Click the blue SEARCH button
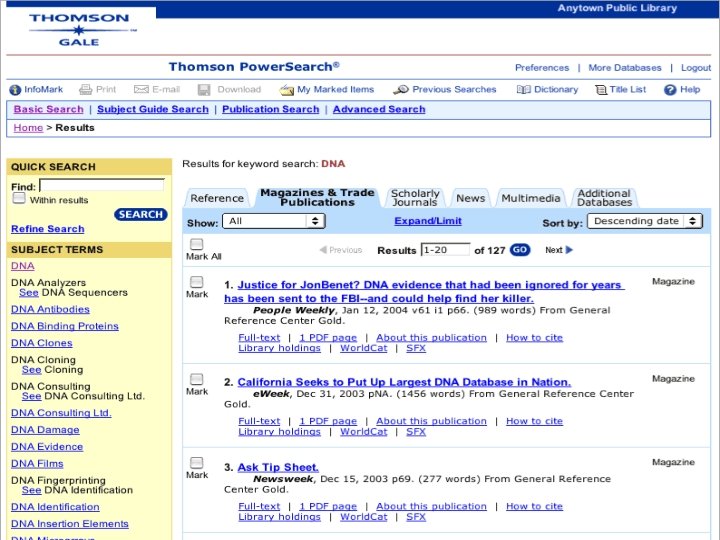This screenshot has height=540, width=720. 141,214
